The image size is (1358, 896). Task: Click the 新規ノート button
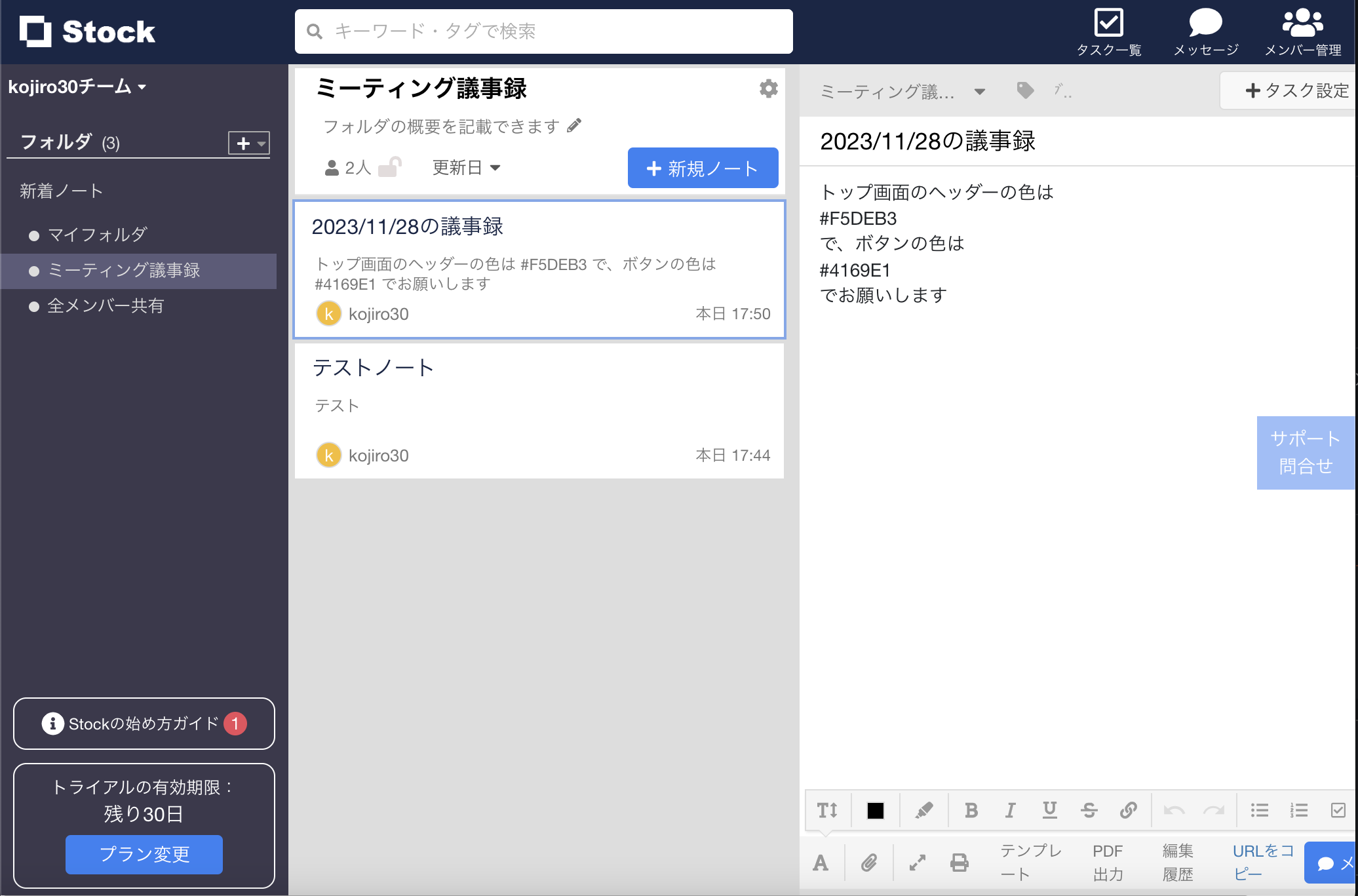[703, 168]
